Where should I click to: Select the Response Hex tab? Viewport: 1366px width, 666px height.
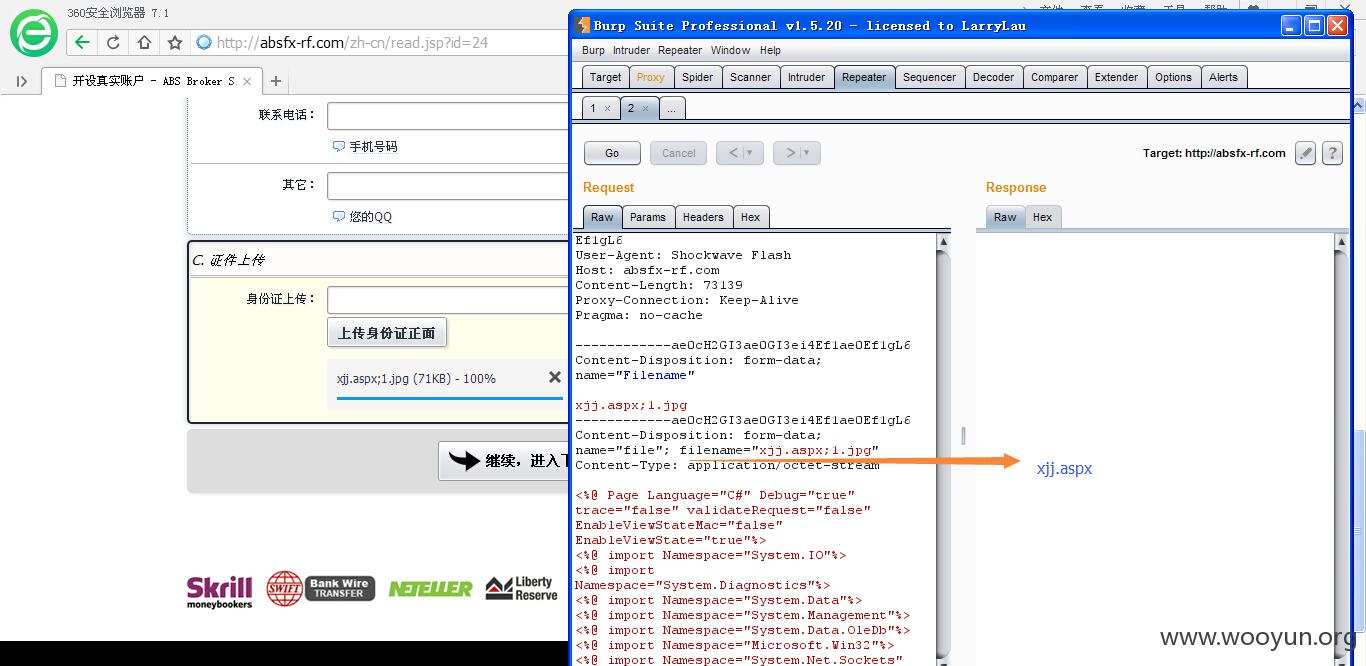point(1042,217)
